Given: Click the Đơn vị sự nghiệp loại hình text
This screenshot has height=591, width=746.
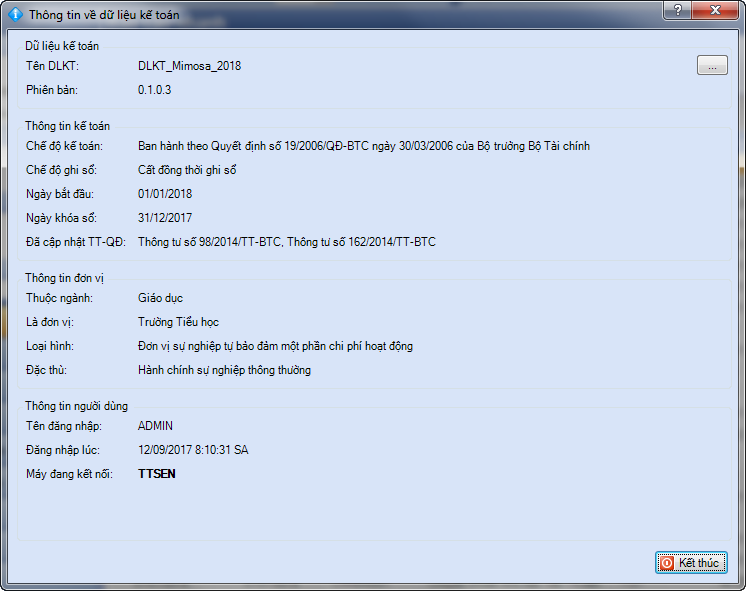Looking at the screenshot, I should pos(275,346).
